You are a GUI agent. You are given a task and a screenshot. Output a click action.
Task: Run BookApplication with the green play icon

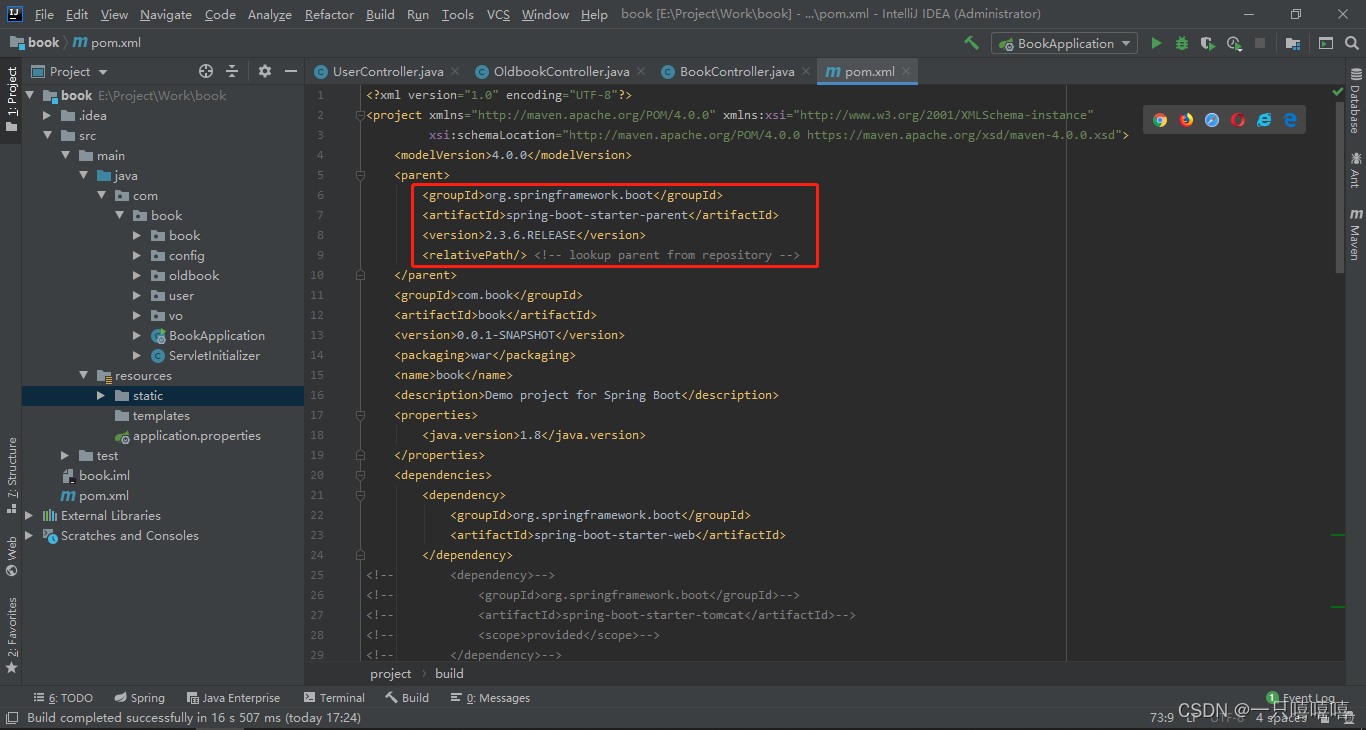1156,43
